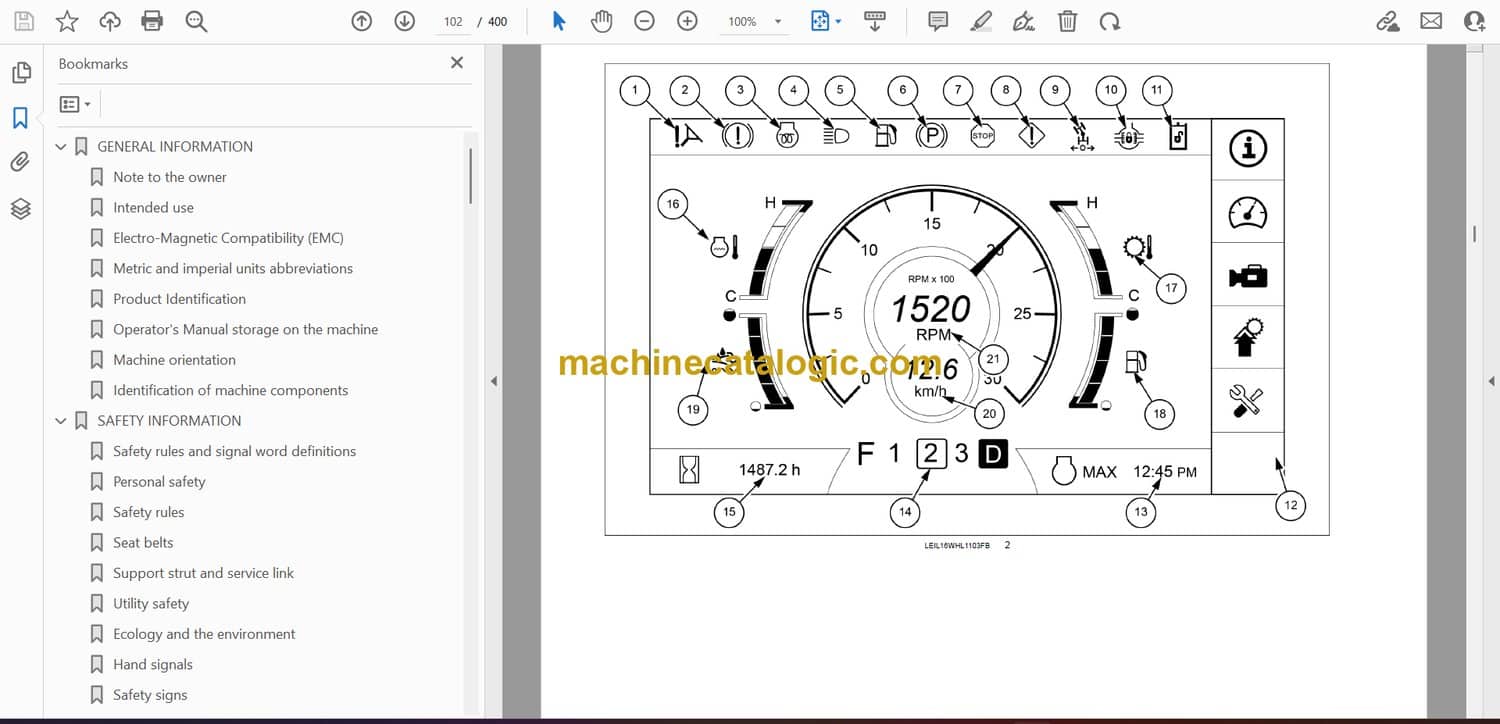
Task: Select the hand pan tool
Action: (601, 21)
